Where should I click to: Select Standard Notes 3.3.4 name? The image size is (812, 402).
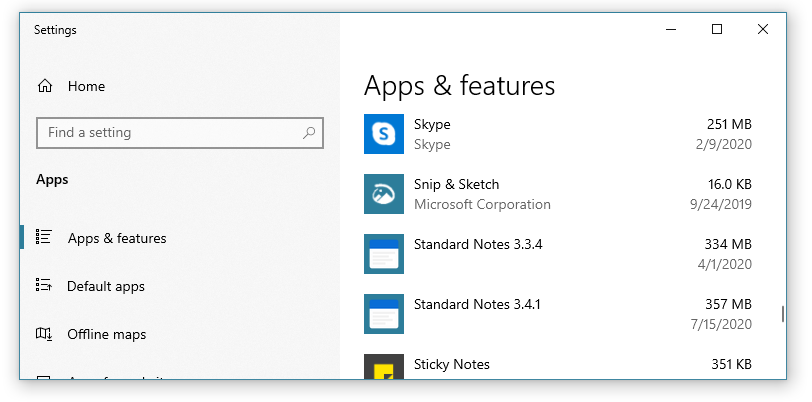click(478, 244)
